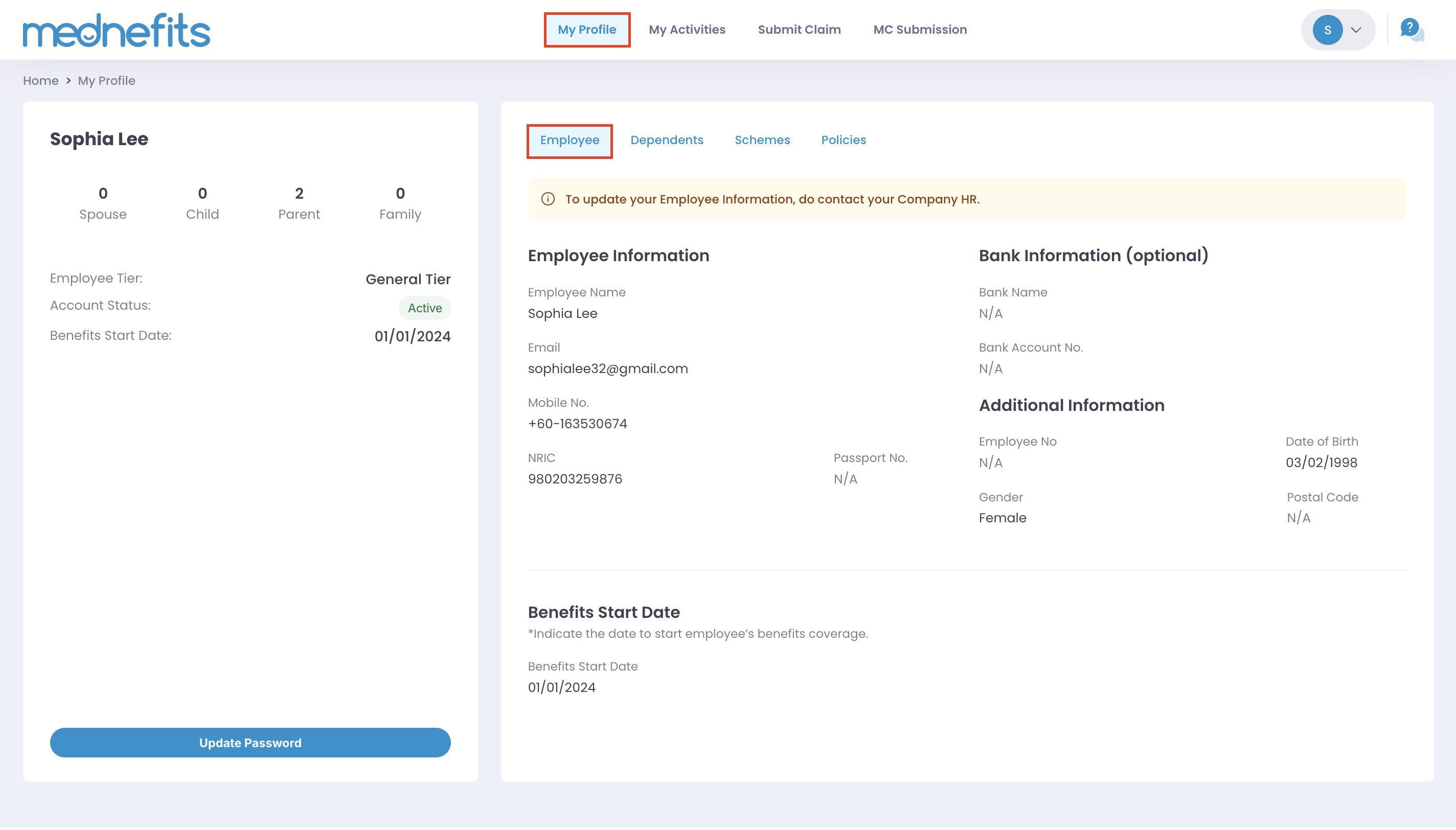The image size is (1456, 830).
Task: Open Submit Claim page
Action: [x=799, y=30]
